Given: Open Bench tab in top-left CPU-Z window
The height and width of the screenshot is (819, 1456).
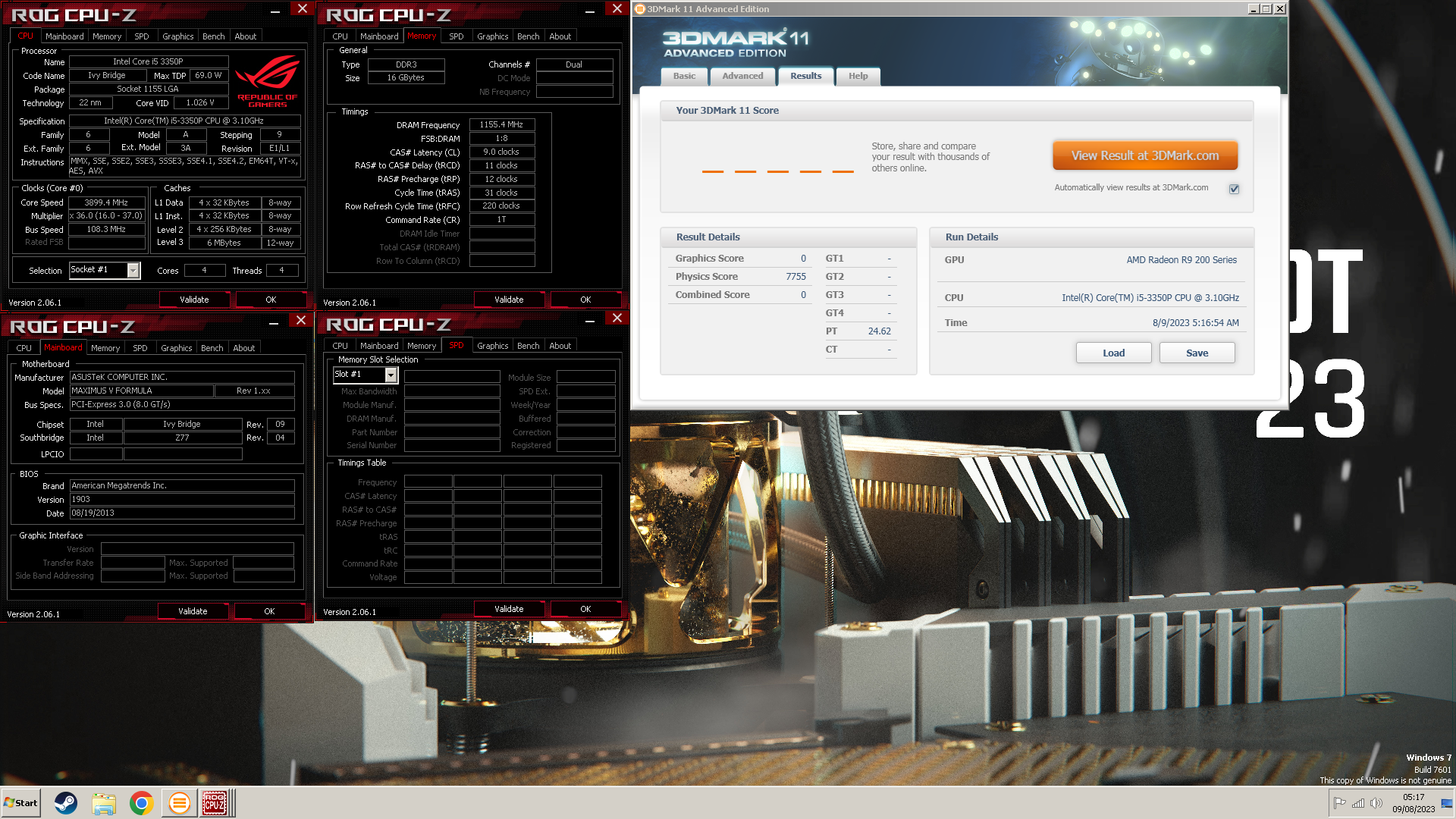Looking at the screenshot, I should (213, 36).
